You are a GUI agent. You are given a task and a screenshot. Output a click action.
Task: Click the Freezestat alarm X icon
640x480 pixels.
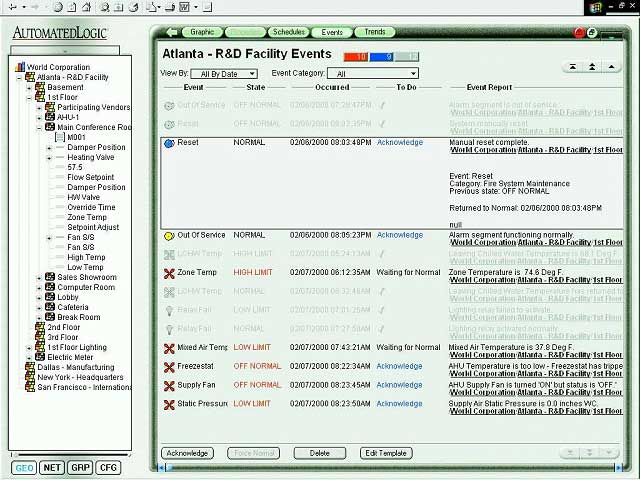click(x=169, y=367)
